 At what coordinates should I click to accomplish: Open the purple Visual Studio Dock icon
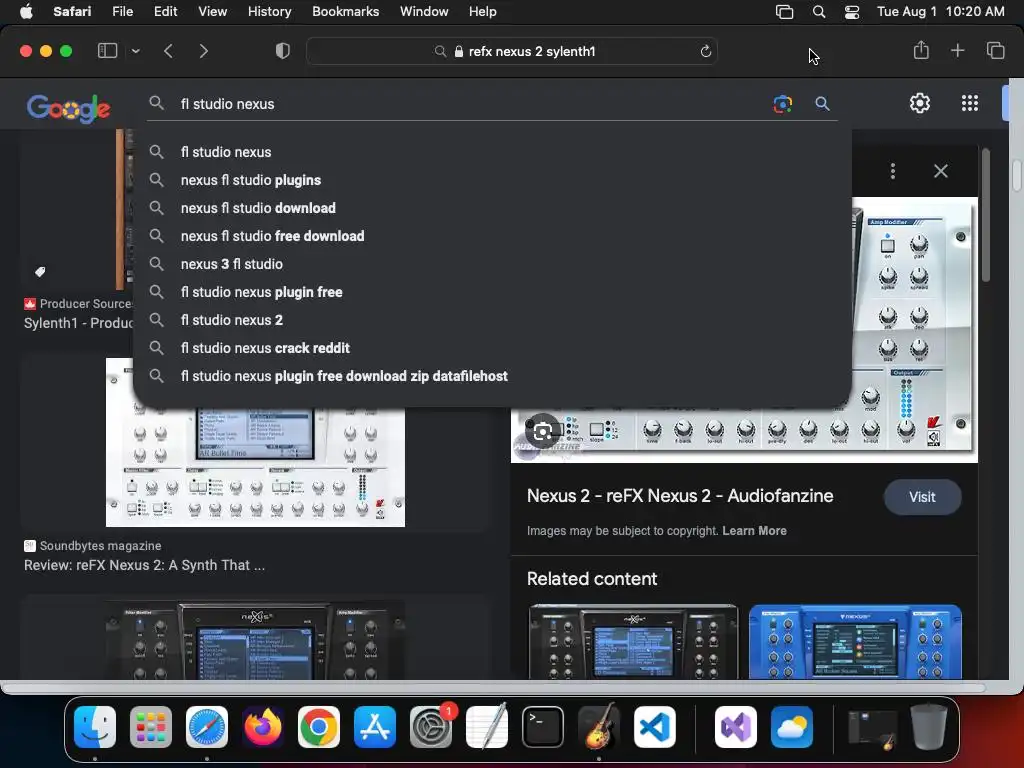pos(736,727)
